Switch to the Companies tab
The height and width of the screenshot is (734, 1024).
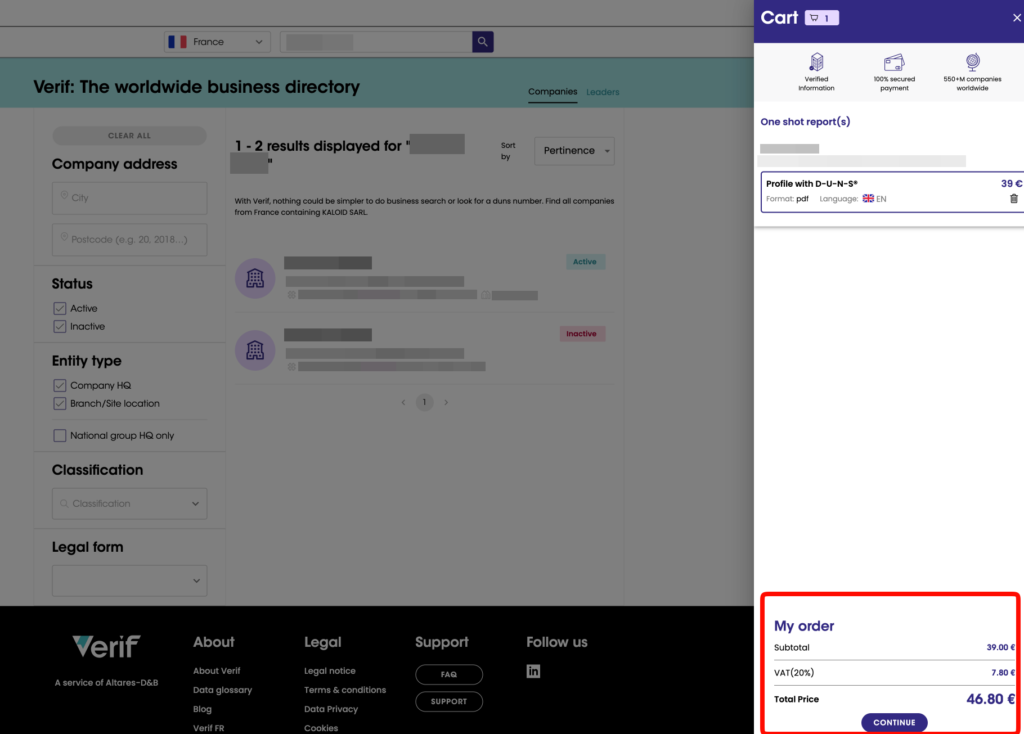pos(552,92)
